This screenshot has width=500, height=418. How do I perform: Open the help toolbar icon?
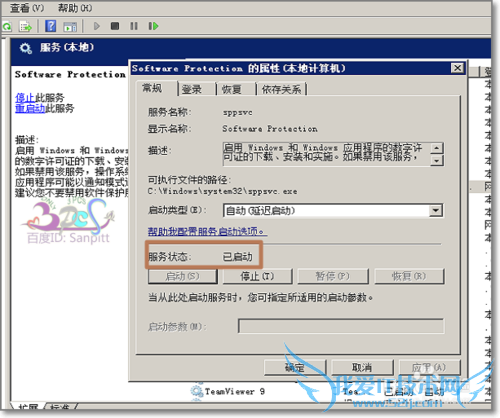coord(51,26)
